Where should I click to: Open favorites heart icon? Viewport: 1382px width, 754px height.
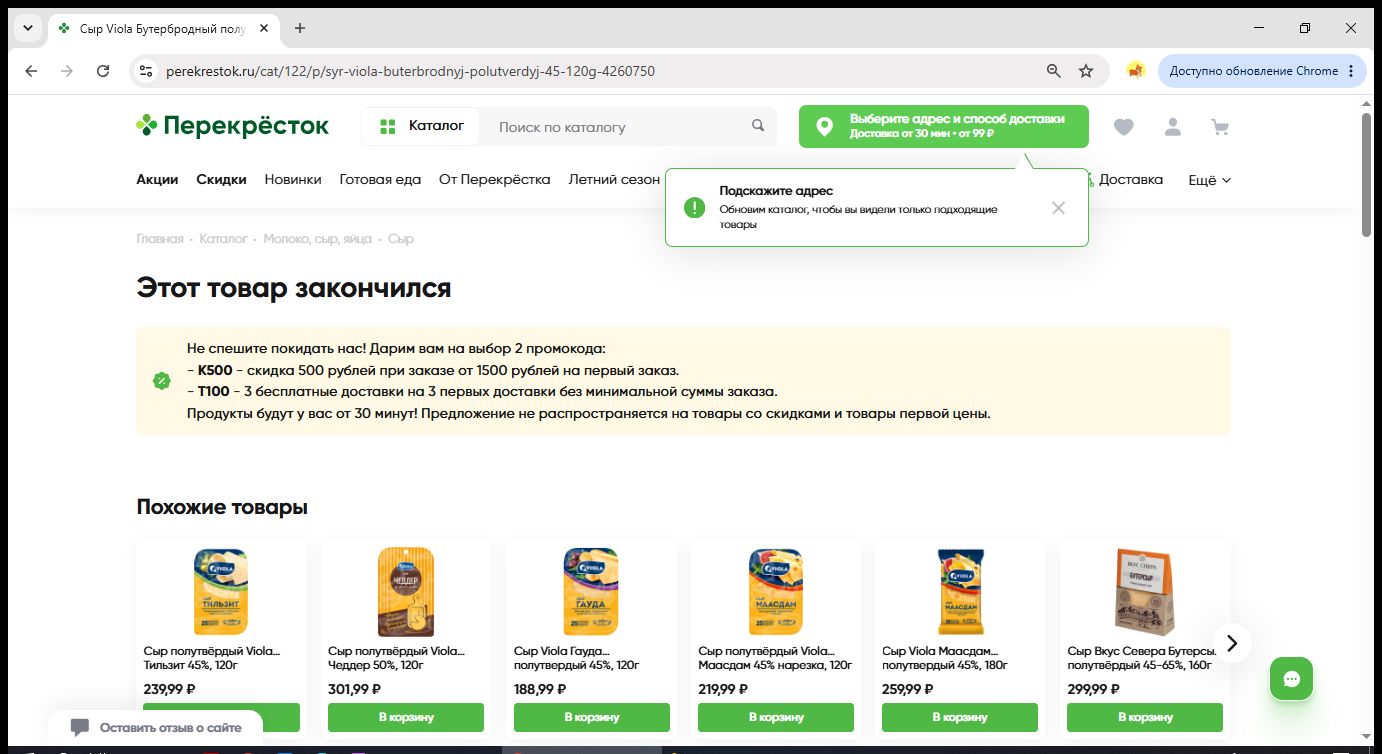(1124, 127)
